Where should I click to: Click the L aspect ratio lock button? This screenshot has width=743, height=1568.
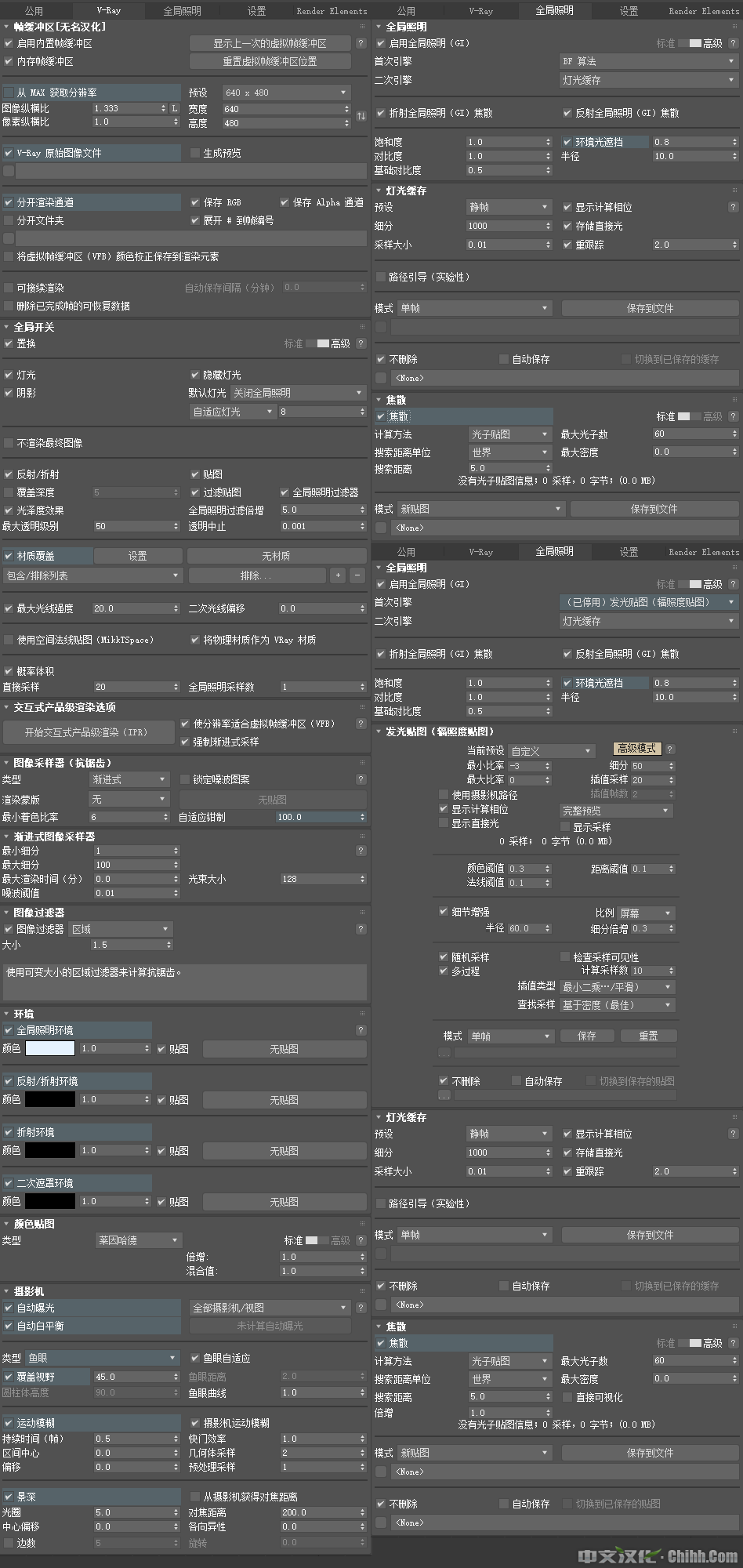(x=175, y=108)
